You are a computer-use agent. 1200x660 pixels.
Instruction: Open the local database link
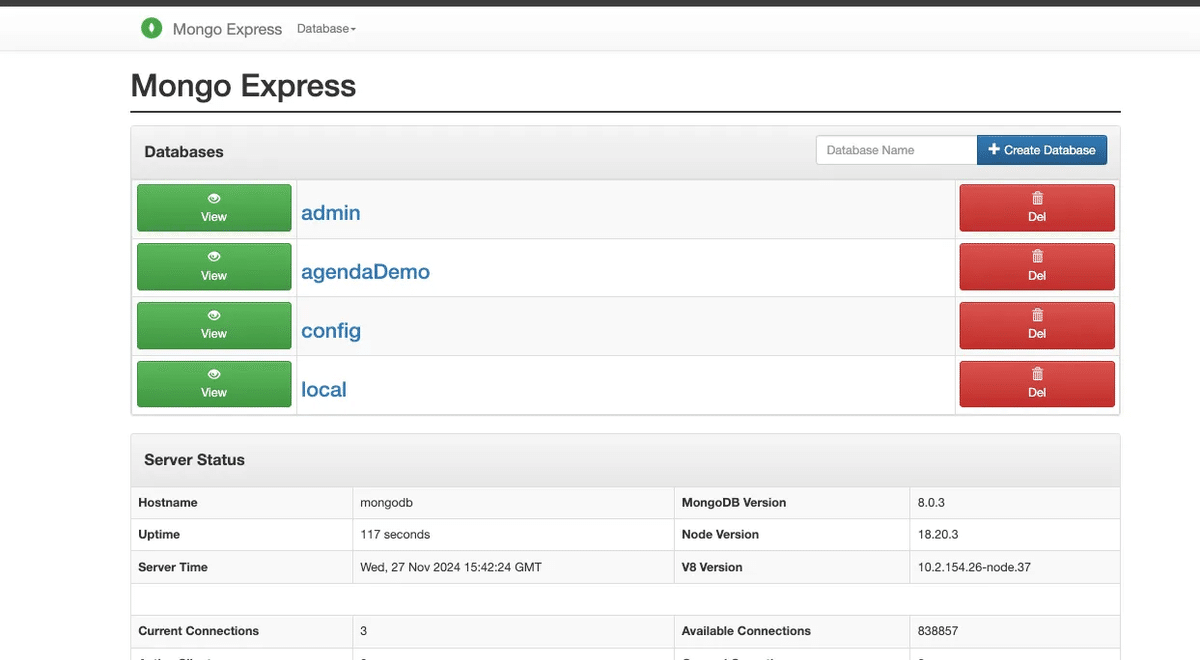click(x=323, y=389)
